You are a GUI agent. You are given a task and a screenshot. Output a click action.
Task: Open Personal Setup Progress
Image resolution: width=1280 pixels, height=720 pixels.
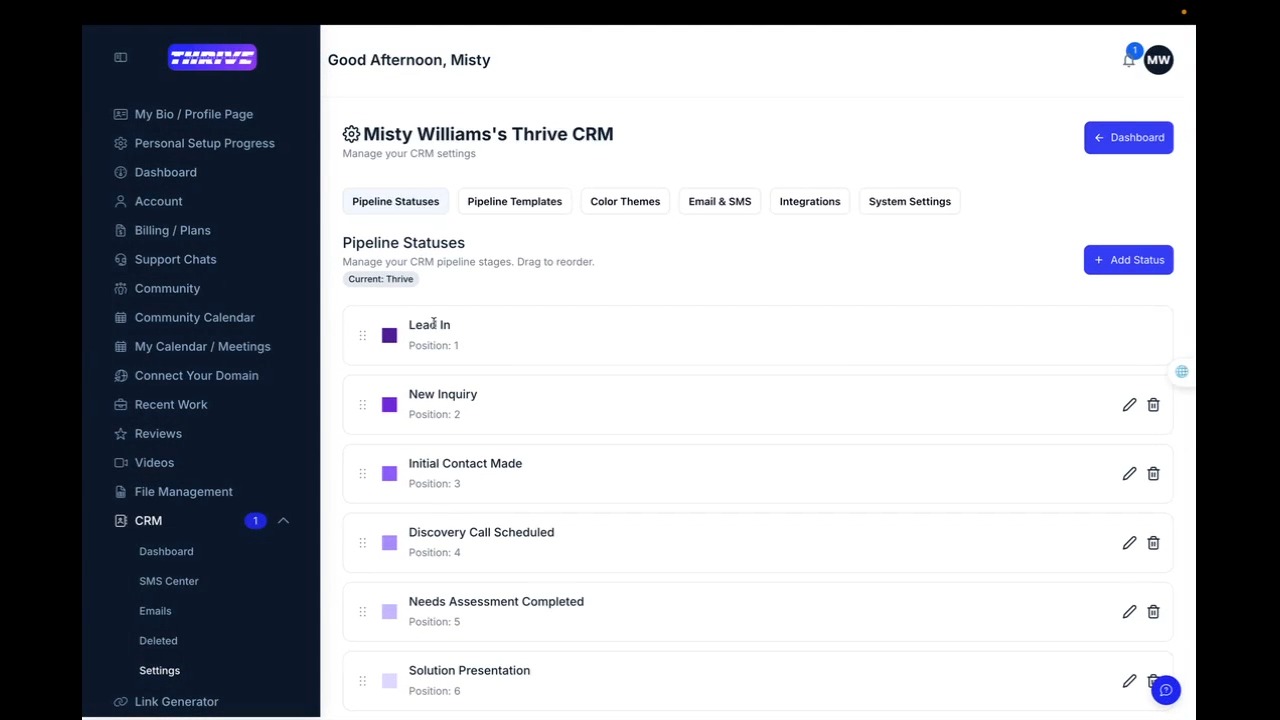pyautogui.click(x=205, y=143)
